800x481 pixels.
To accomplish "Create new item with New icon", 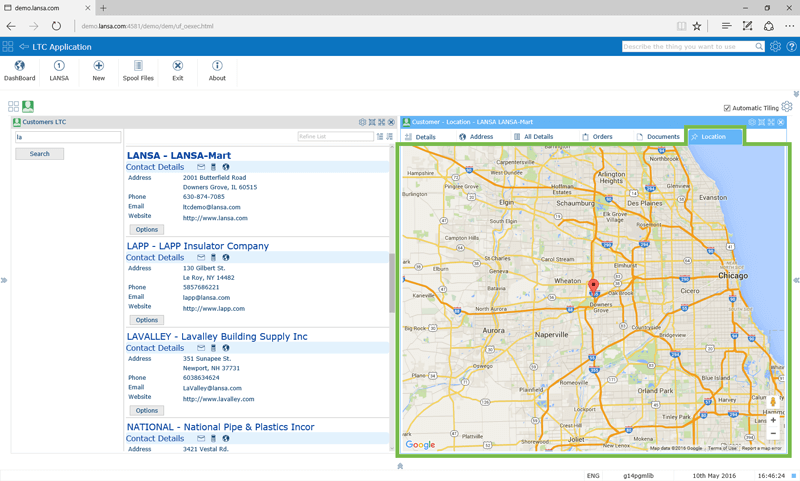I will click(x=98, y=67).
